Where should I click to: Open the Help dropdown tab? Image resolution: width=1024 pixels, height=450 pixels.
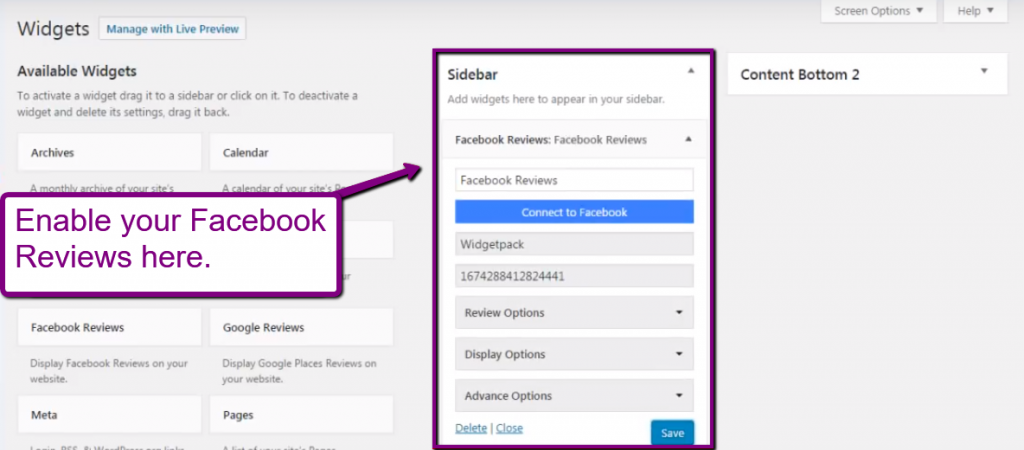(x=975, y=11)
